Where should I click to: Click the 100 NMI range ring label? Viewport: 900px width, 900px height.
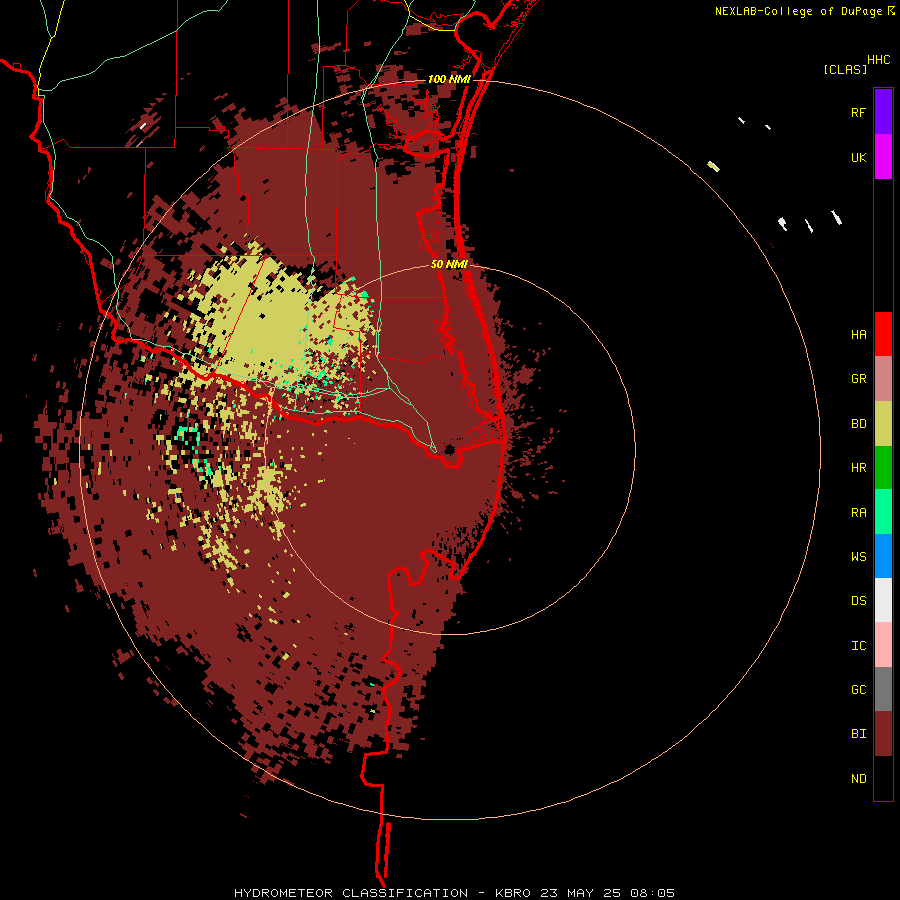point(449,79)
